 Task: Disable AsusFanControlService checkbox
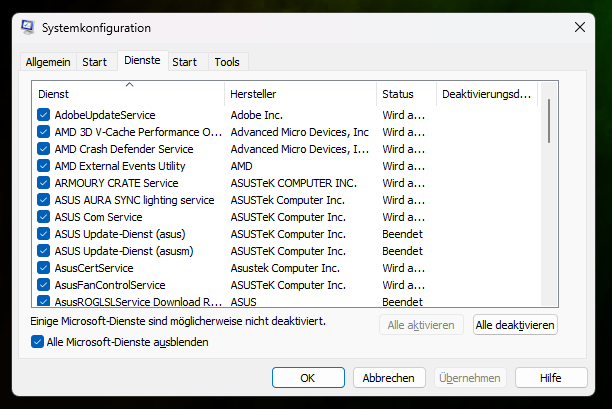click(x=43, y=285)
